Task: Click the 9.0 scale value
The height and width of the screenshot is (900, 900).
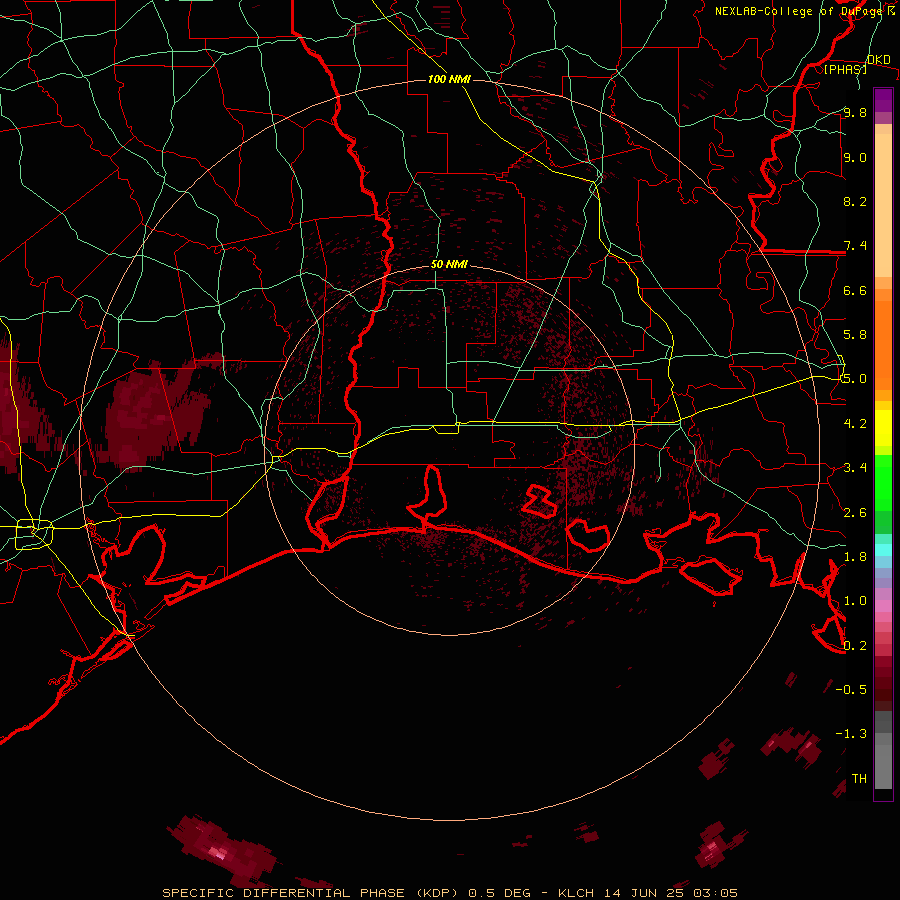Action: [x=855, y=157]
